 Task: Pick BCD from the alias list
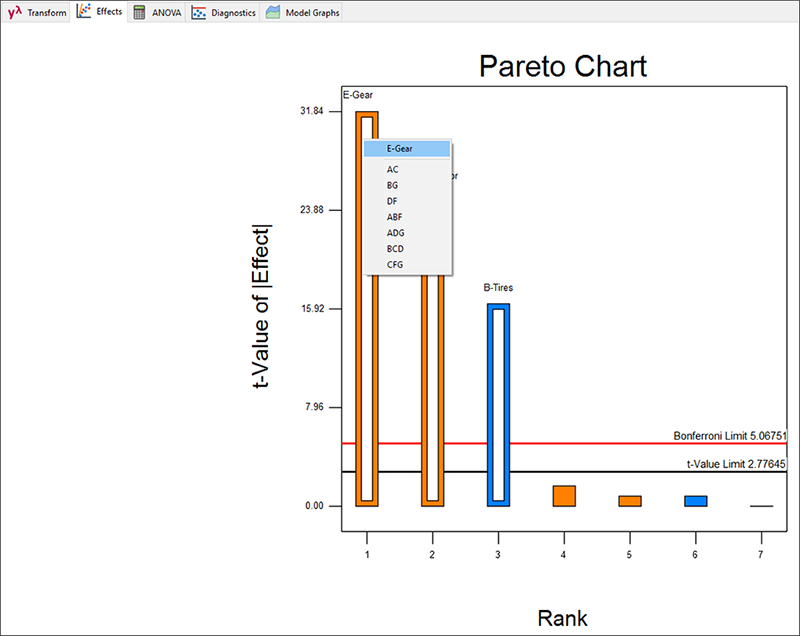[x=395, y=248]
